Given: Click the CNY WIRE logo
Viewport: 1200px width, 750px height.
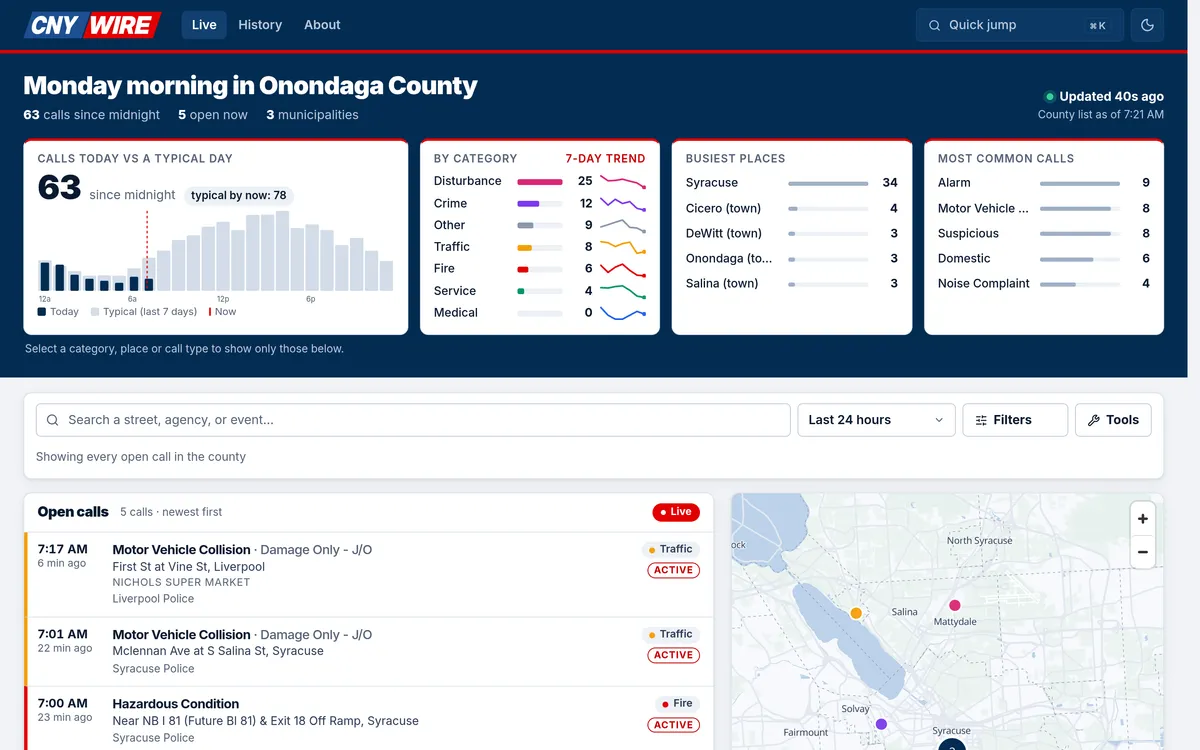Looking at the screenshot, I should click(93, 25).
